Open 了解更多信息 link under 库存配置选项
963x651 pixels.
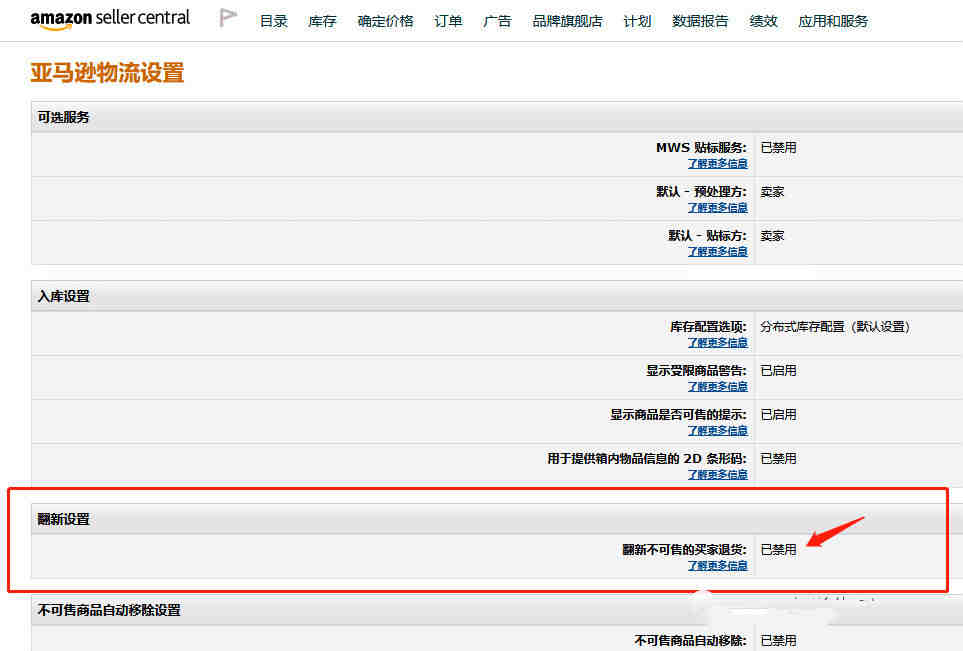pos(717,342)
